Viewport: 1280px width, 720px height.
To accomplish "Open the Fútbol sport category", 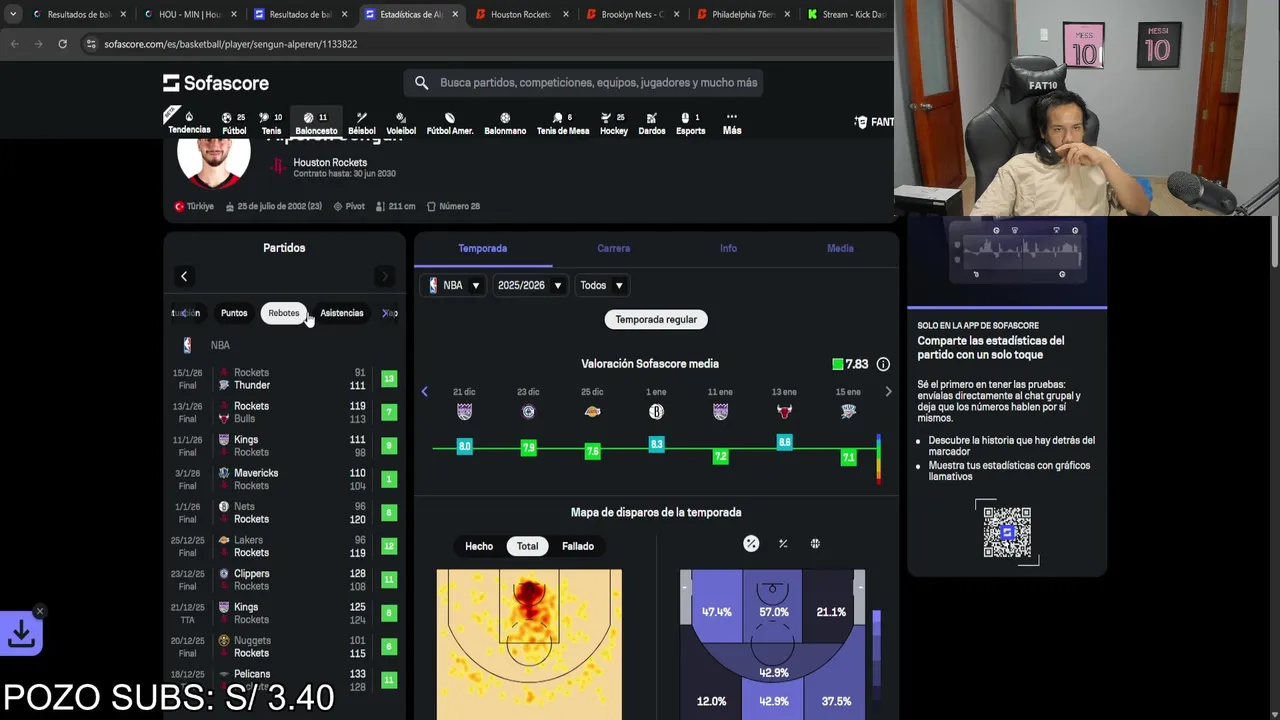I will tap(234, 123).
